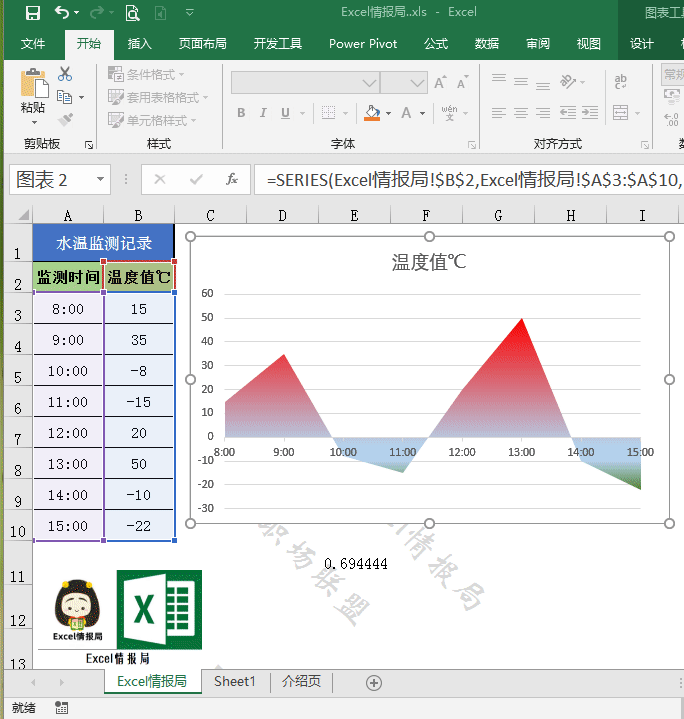
Task: Click the Name Box showing 图表 2
Action: [60, 180]
